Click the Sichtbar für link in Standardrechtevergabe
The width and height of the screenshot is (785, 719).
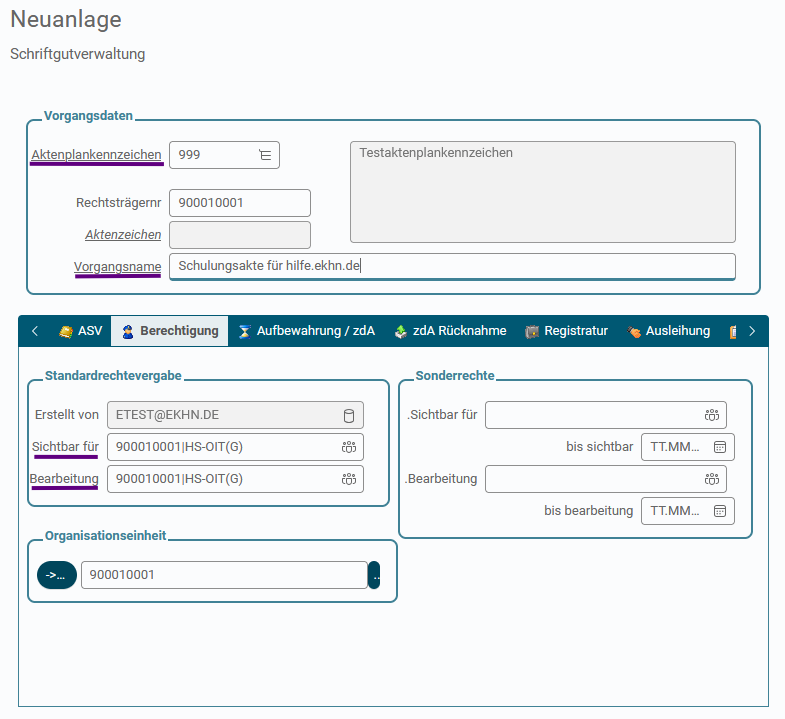click(65, 447)
